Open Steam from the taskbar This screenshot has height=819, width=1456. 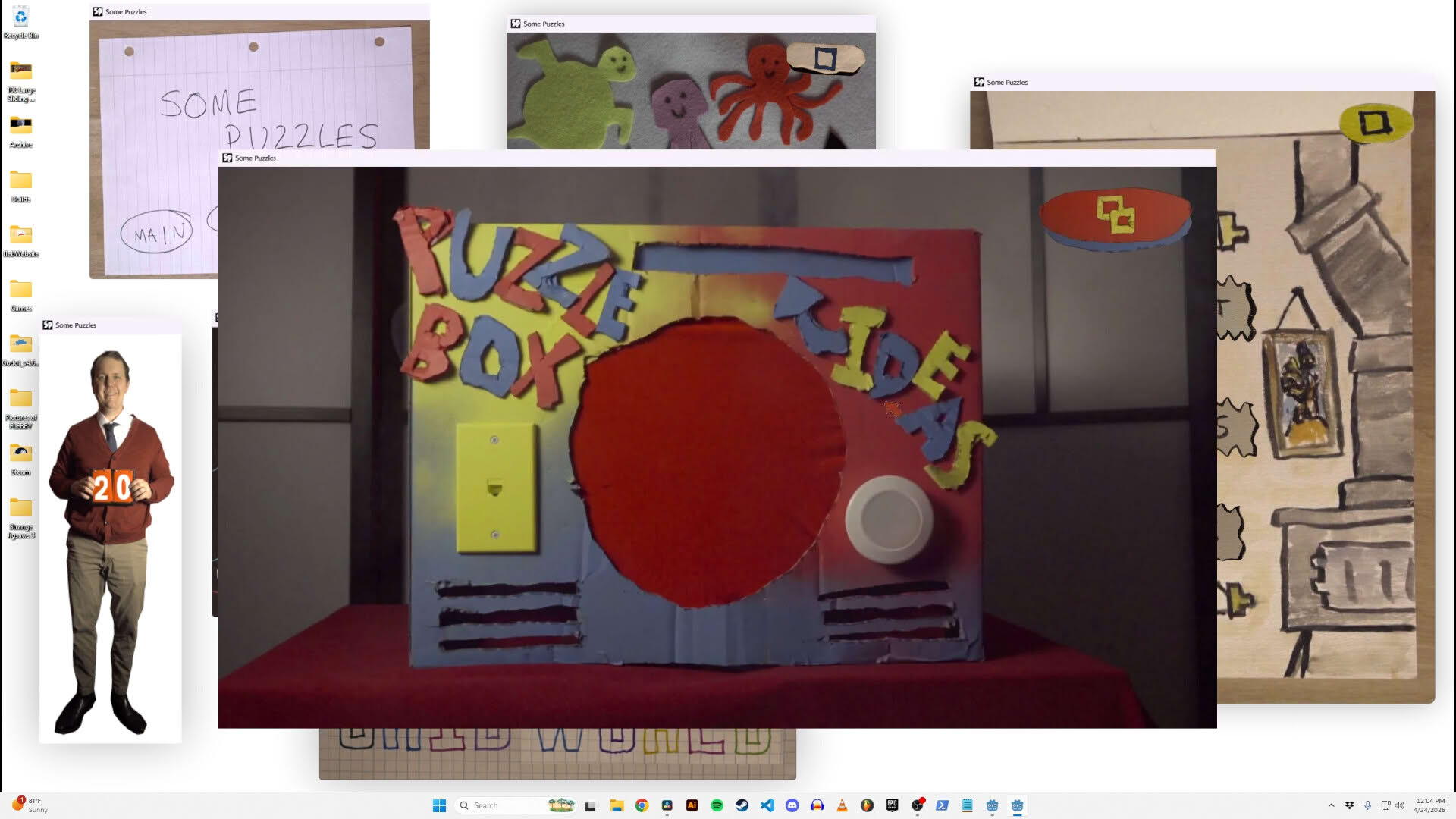pos(742,805)
